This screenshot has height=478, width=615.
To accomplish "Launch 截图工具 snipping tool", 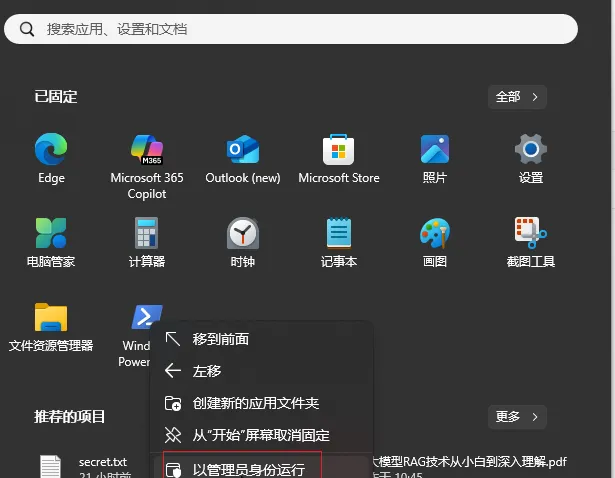I will click(531, 242).
